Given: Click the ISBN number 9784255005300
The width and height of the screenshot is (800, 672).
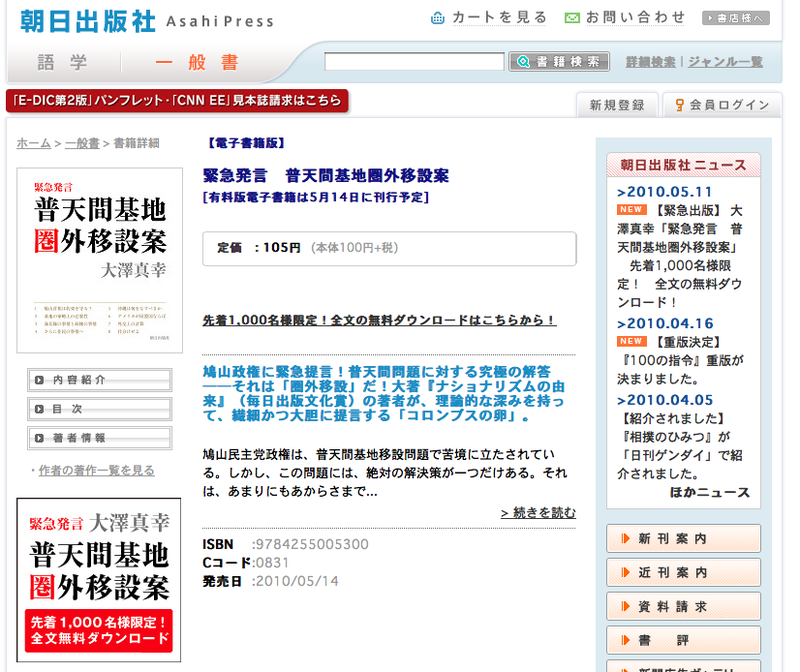Looking at the screenshot, I should (x=312, y=544).
